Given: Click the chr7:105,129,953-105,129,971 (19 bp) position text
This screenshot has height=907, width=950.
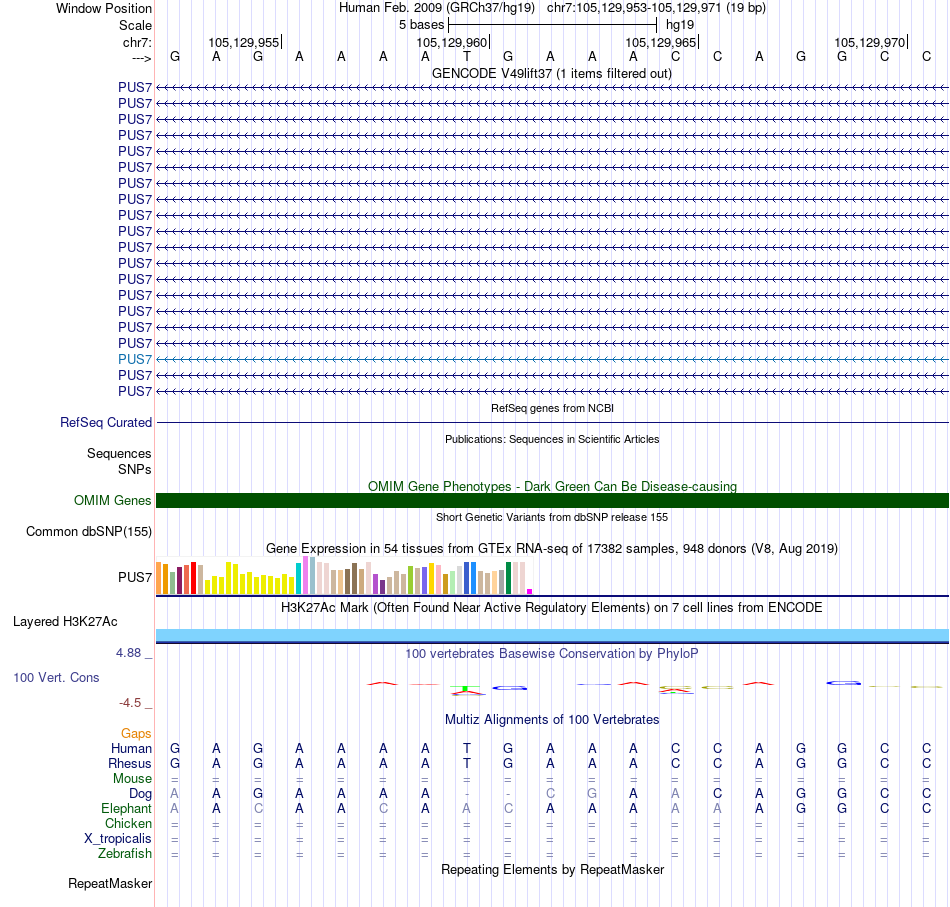Looking at the screenshot, I should pos(656,8).
